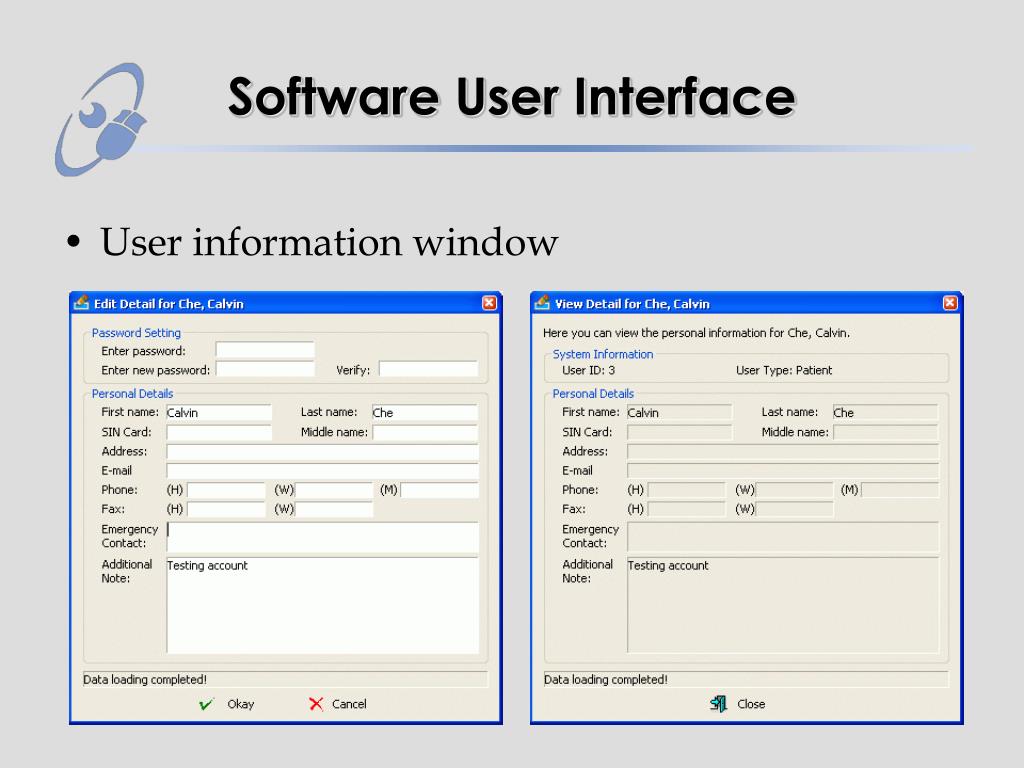Select the read-only Middle name field in View Detail
The image size is (1024, 768).
pos(886,432)
